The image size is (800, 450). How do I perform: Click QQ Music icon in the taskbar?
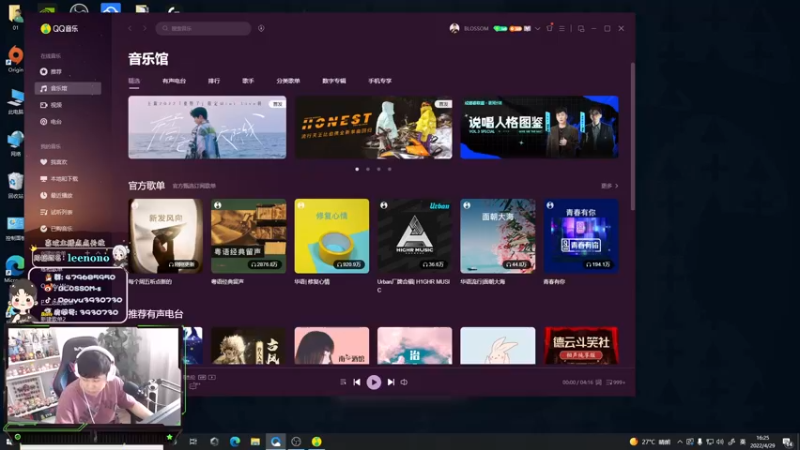point(317,441)
